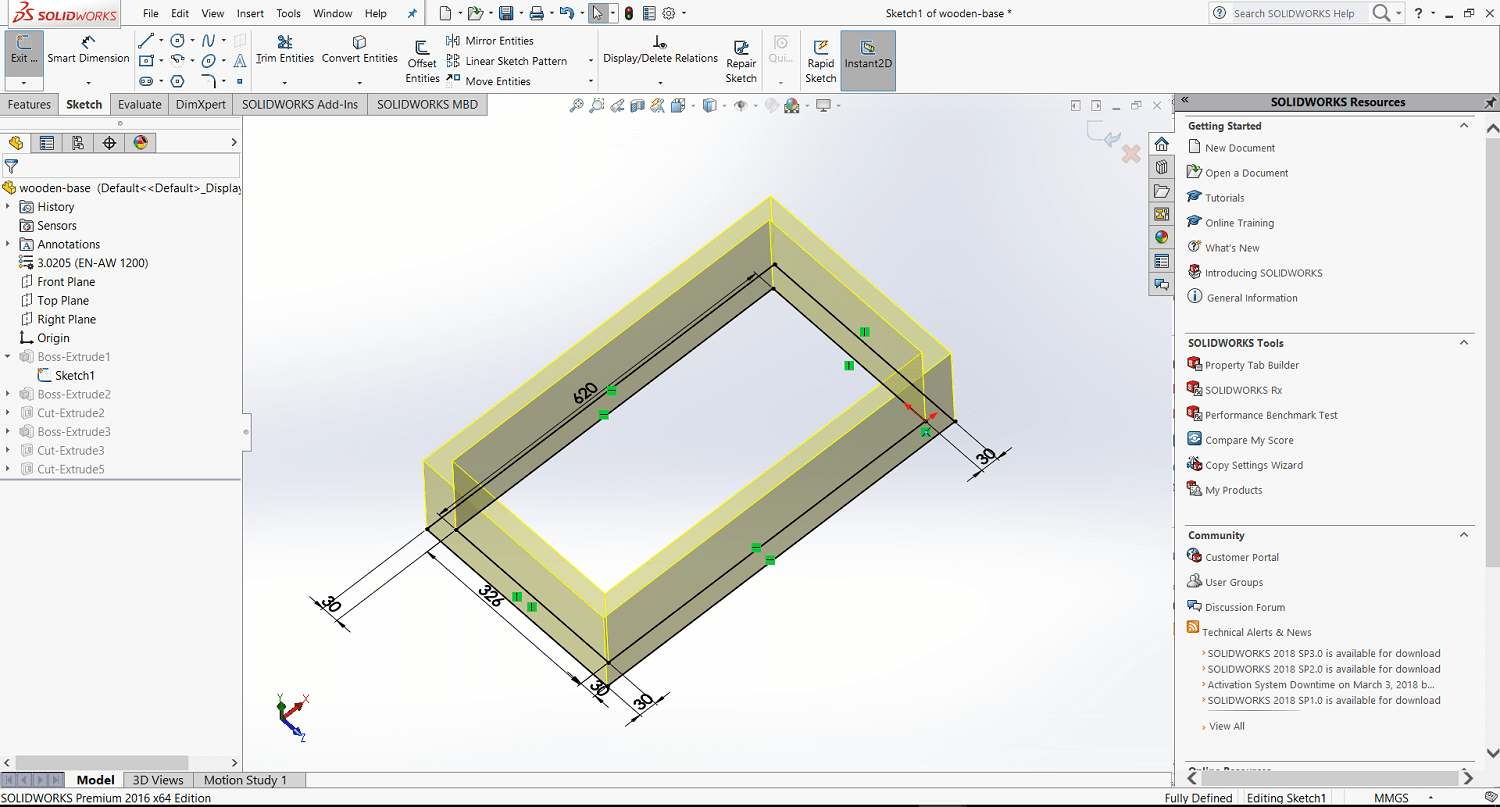The image size is (1500, 807).
Task: Select Front Plane in feature tree
Action: 66,282
